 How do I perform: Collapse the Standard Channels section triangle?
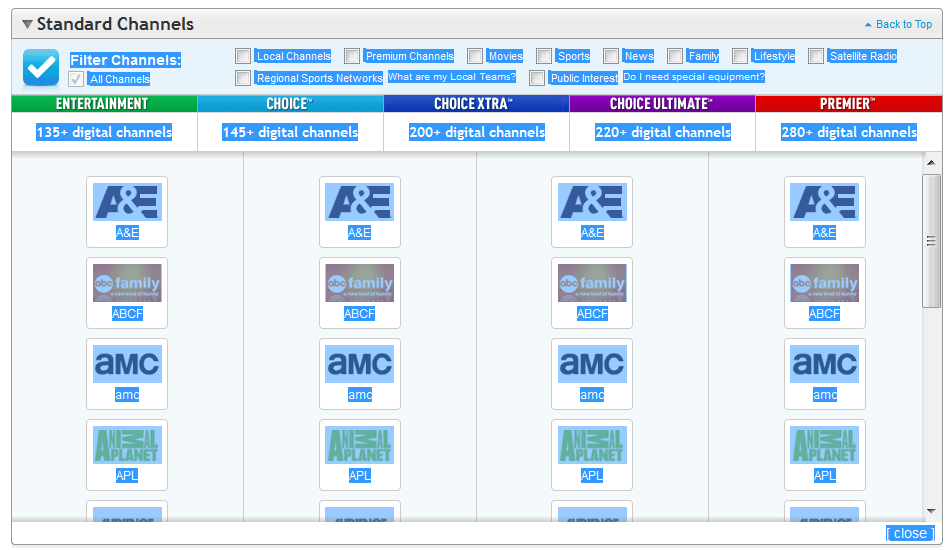27,24
